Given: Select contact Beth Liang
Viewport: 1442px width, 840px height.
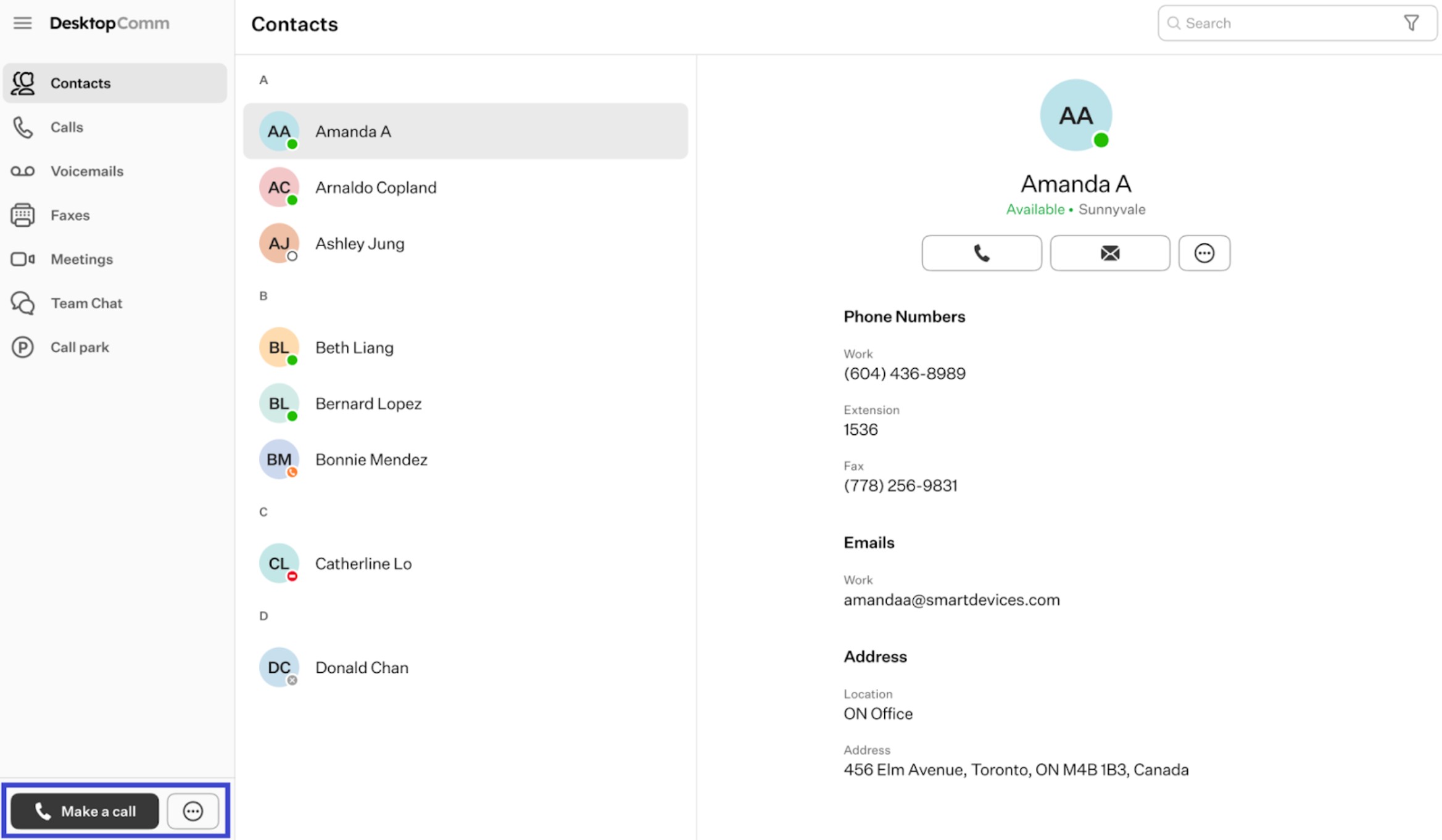Looking at the screenshot, I should click(465, 347).
